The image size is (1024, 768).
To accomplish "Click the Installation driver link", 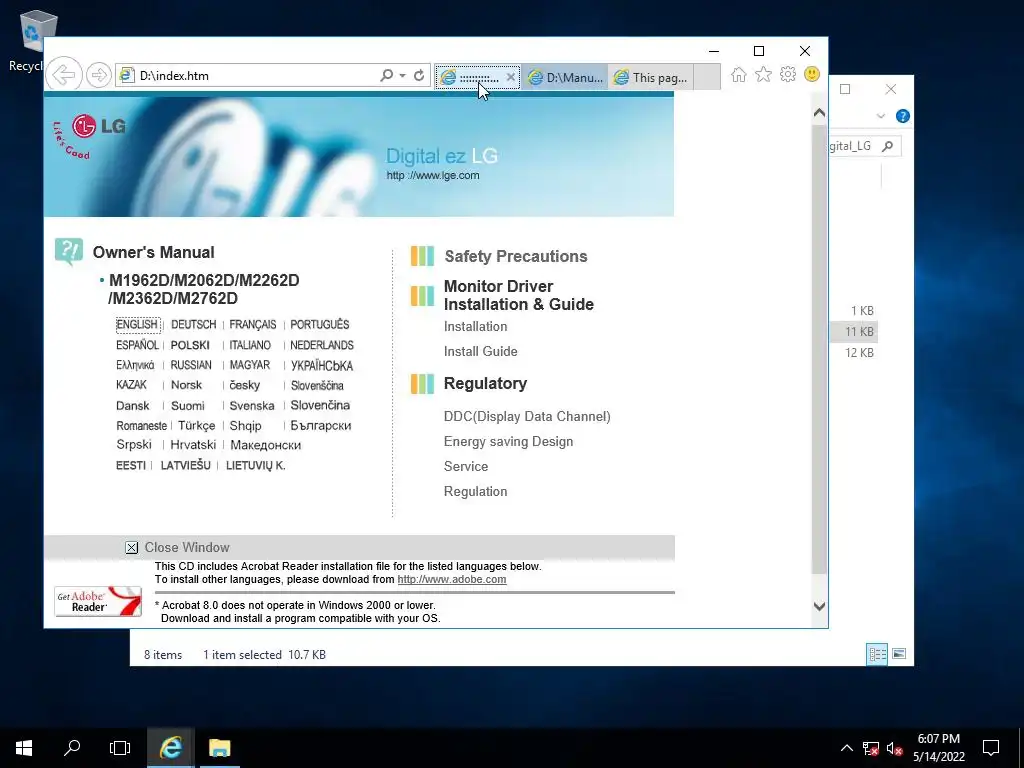I will click(x=475, y=327).
